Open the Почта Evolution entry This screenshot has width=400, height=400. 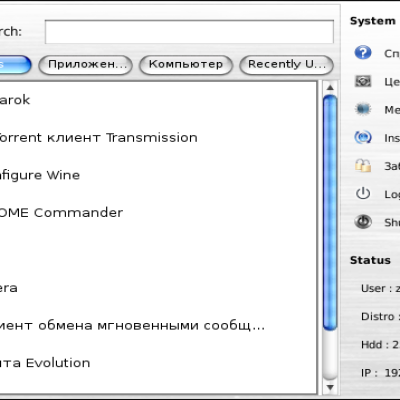tap(45, 363)
